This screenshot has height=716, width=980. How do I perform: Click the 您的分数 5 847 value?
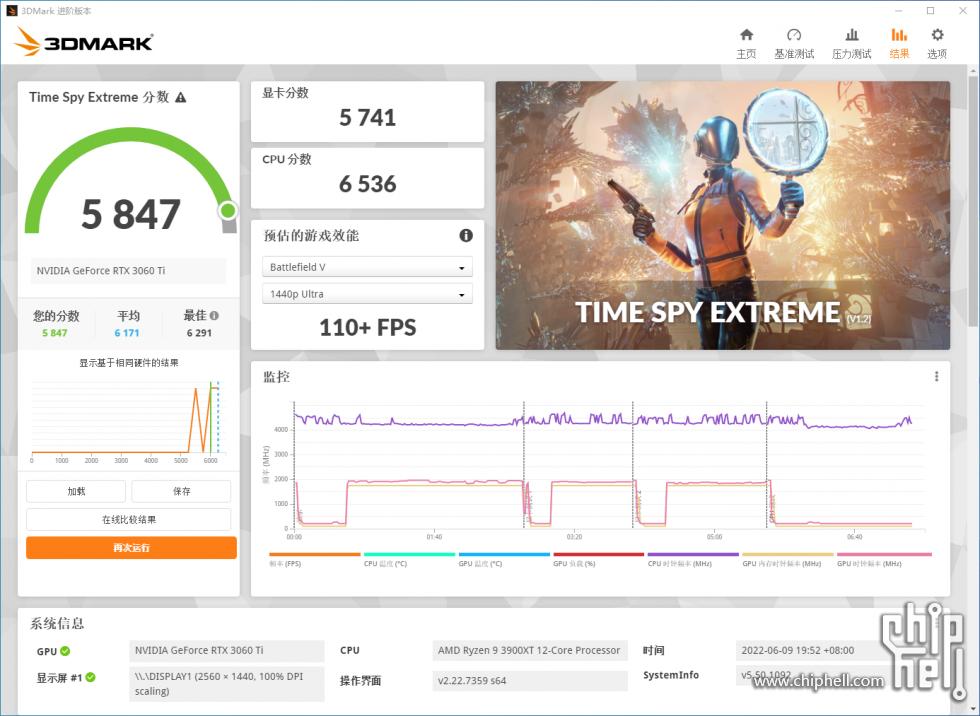(55, 333)
